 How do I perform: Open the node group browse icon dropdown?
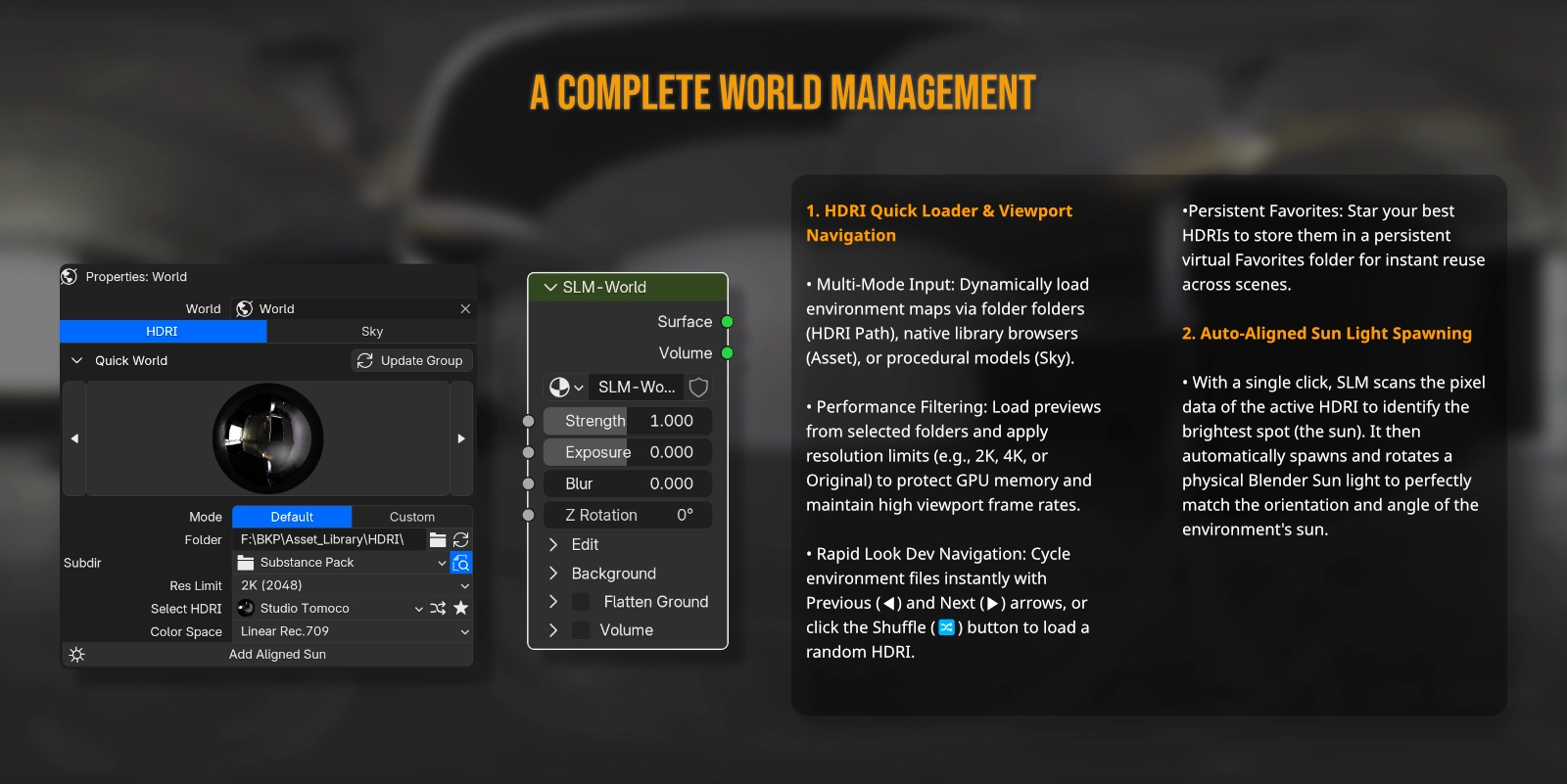click(x=566, y=388)
